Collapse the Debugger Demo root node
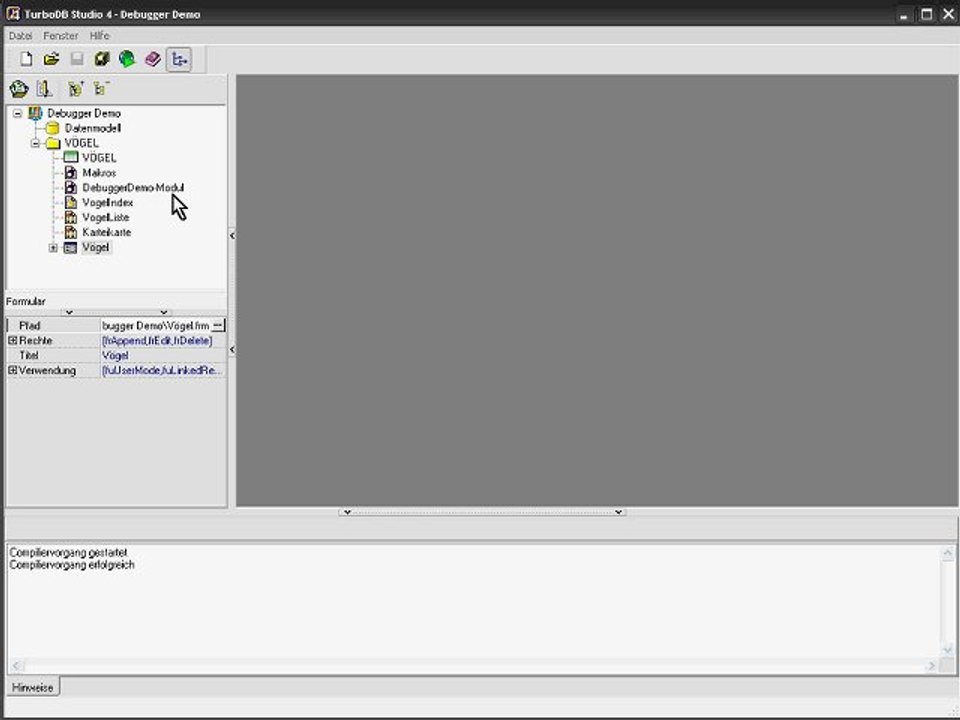This screenshot has width=960, height=720. pyautogui.click(x=18, y=113)
